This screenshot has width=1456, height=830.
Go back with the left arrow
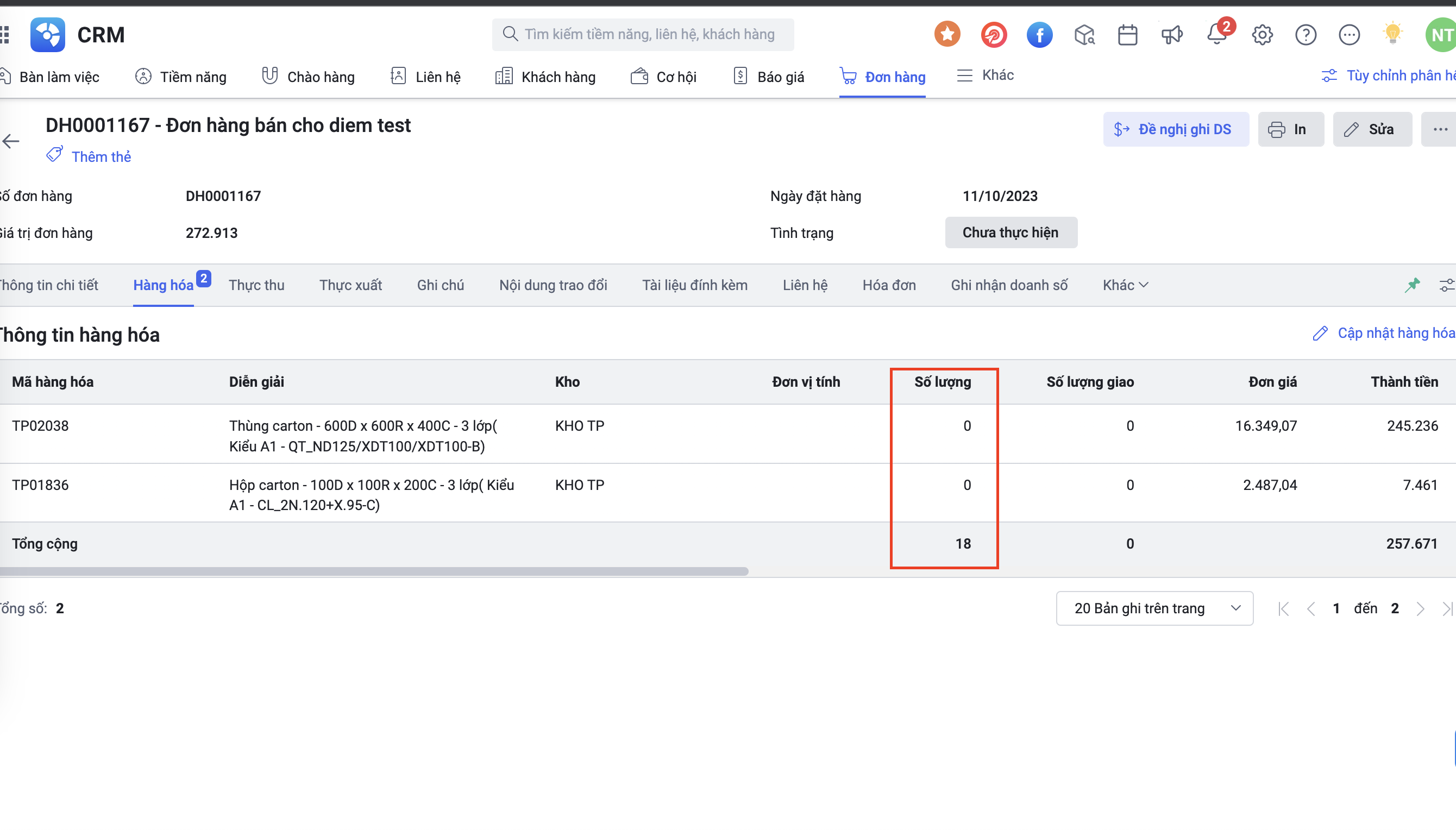(11, 141)
